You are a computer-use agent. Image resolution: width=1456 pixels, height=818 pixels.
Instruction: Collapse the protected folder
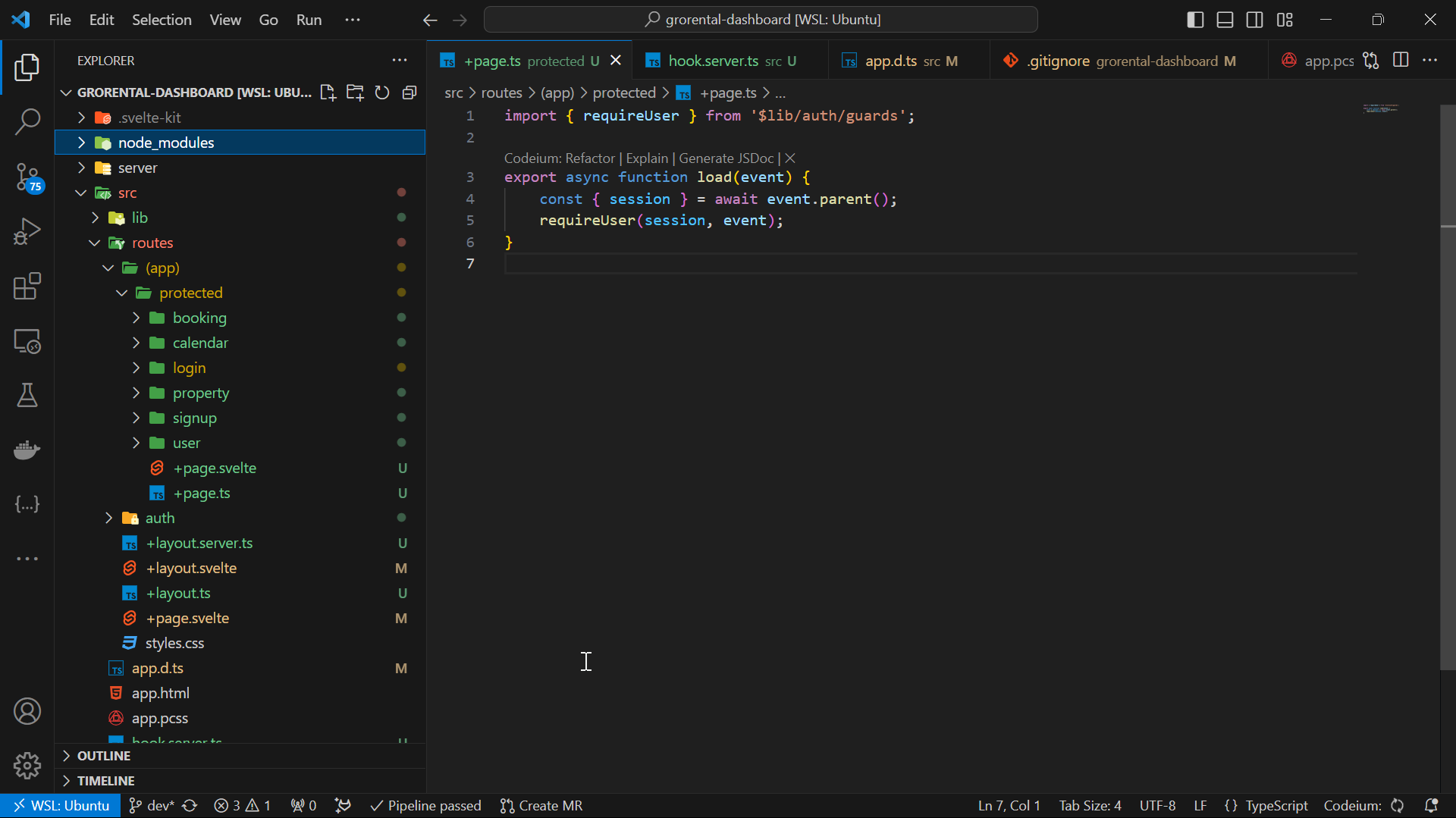pos(240,293)
